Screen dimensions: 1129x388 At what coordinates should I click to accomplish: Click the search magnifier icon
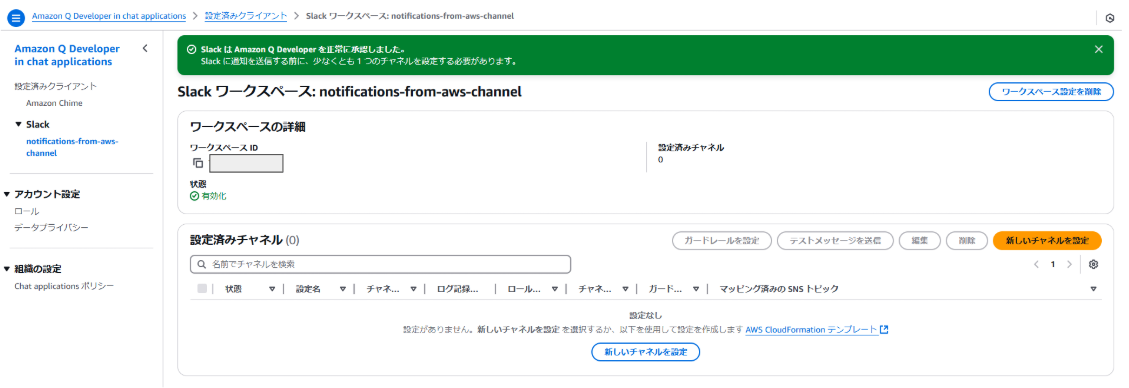click(201, 264)
